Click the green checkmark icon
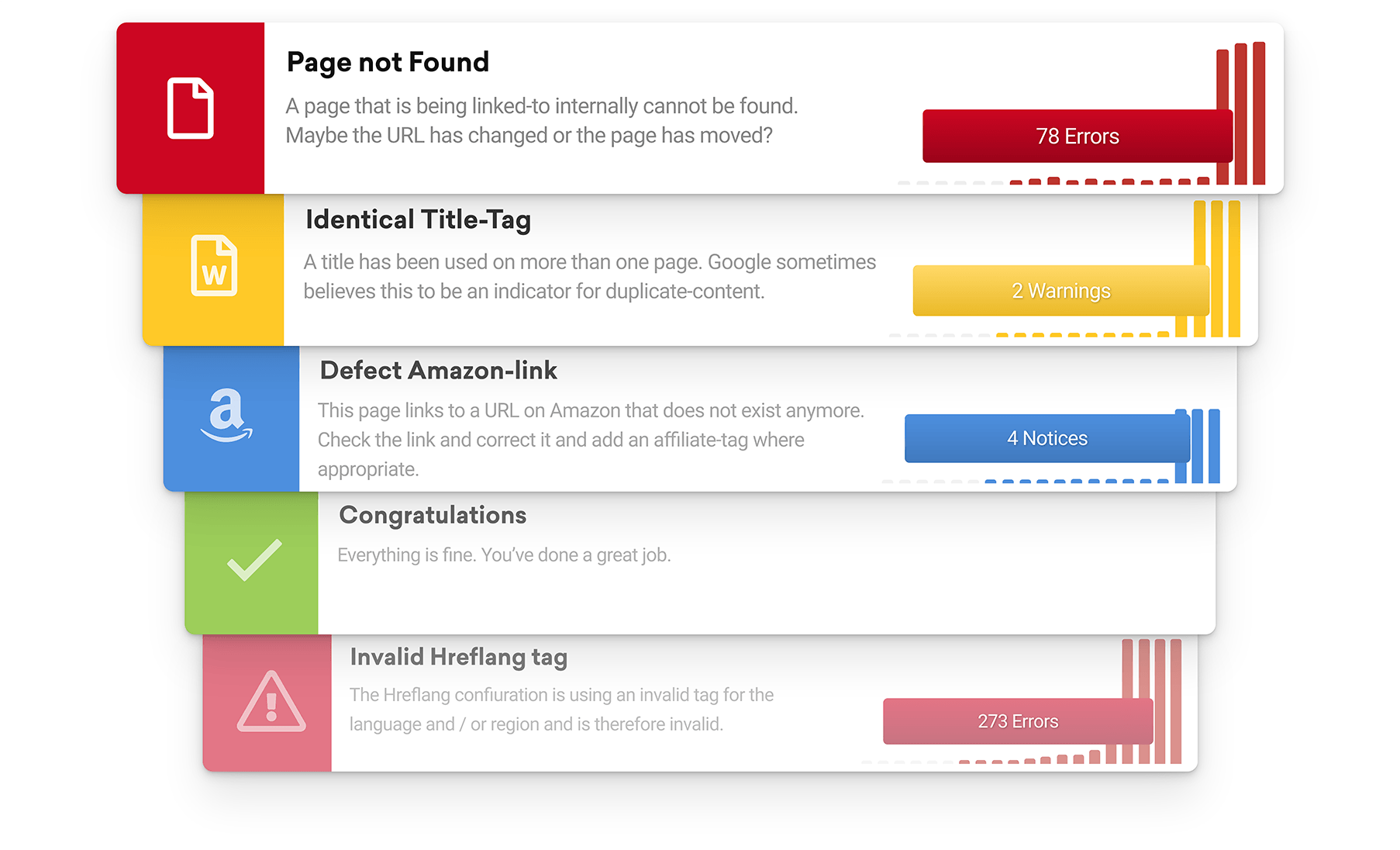The height and width of the screenshot is (850, 1400). (x=254, y=560)
